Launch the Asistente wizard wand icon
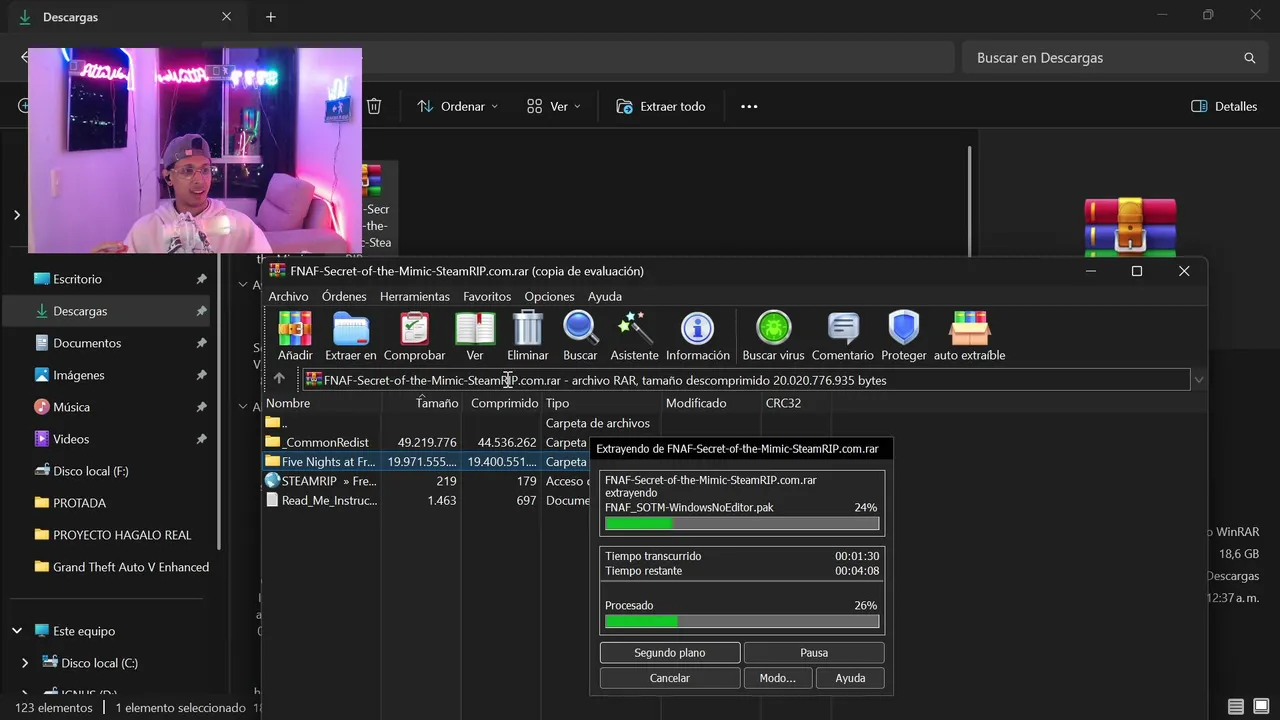 tap(634, 328)
